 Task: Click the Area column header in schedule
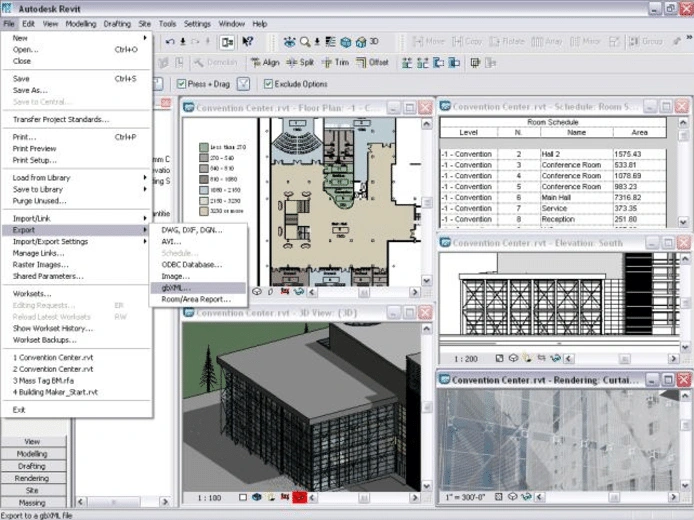pos(640,132)
